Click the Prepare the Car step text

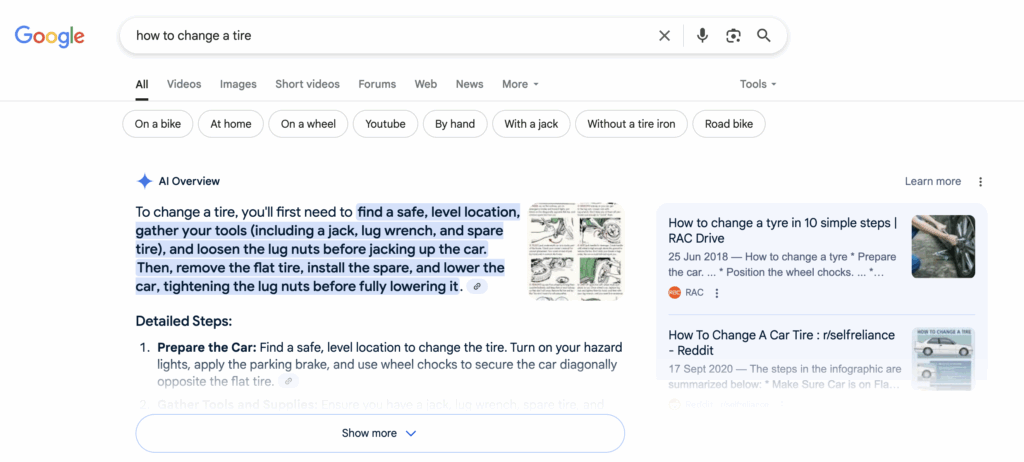click(x=389, y=364)
